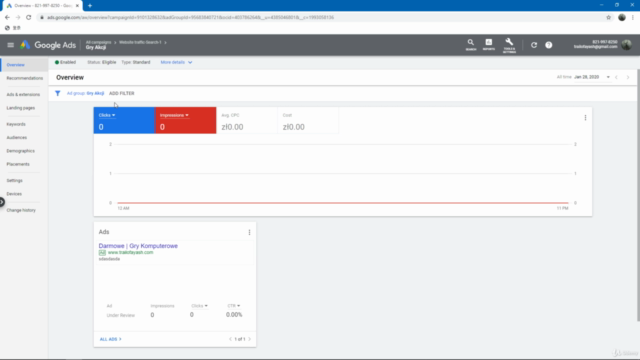Open Landing pages in the sidebar
Screen dimensions: 640x360
21,108
